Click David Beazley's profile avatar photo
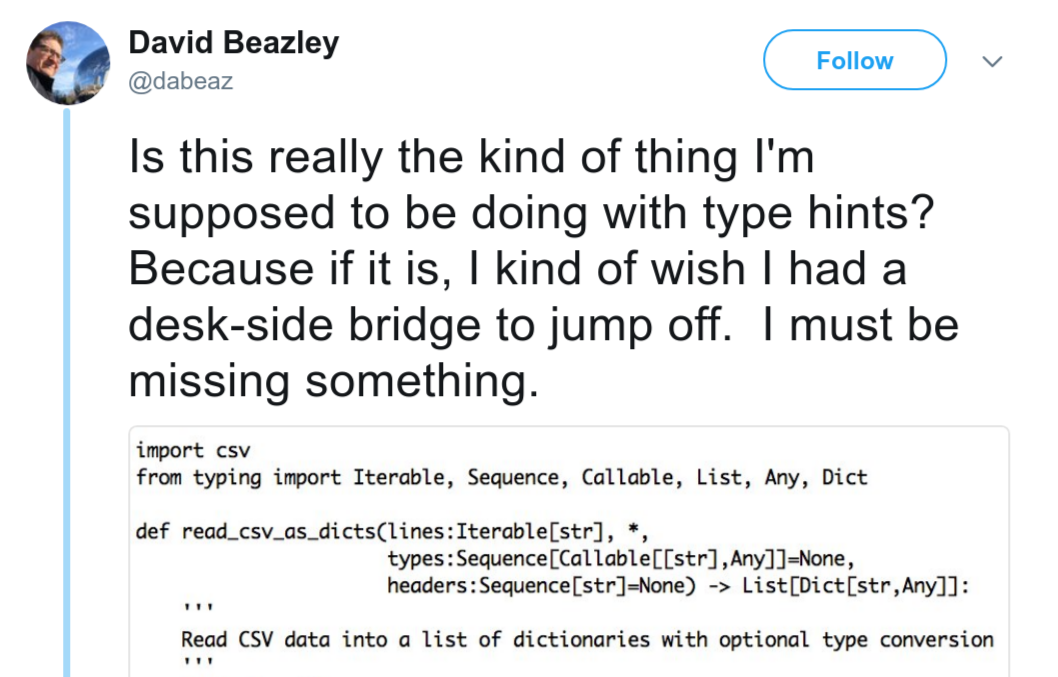Screen dimensions: 1058x677 tap(68, 63)
